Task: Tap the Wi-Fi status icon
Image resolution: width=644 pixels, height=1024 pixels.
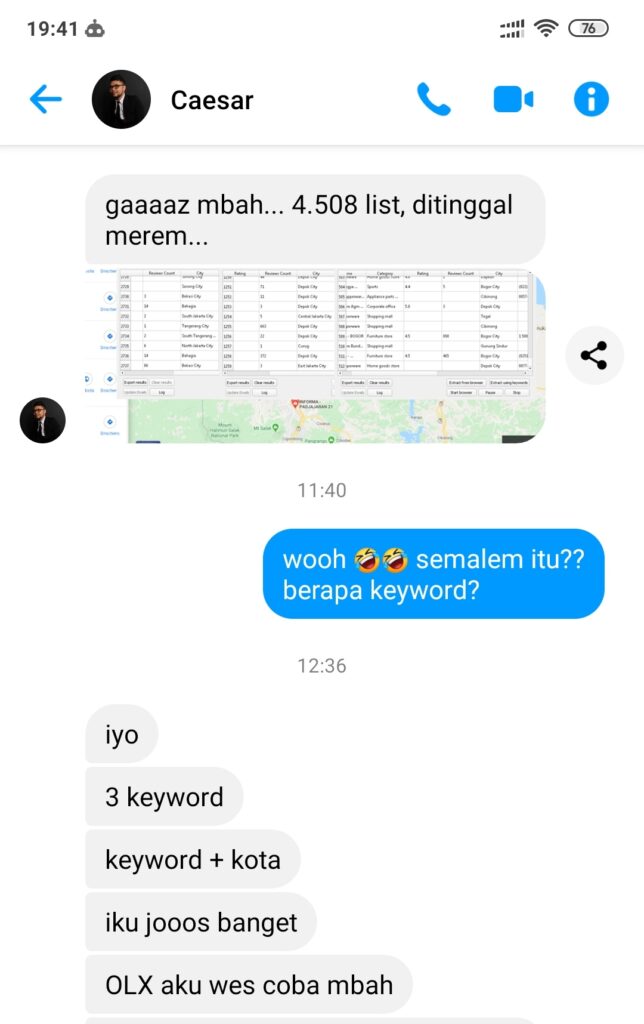Action: pyautogui.click(x=546, y=28)
